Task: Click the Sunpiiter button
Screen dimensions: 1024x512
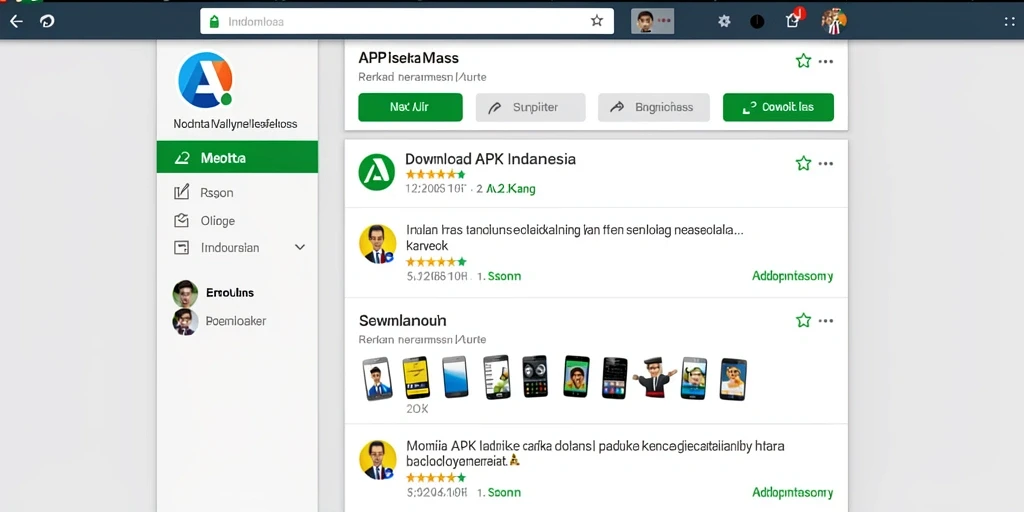Action: [530, 107]
